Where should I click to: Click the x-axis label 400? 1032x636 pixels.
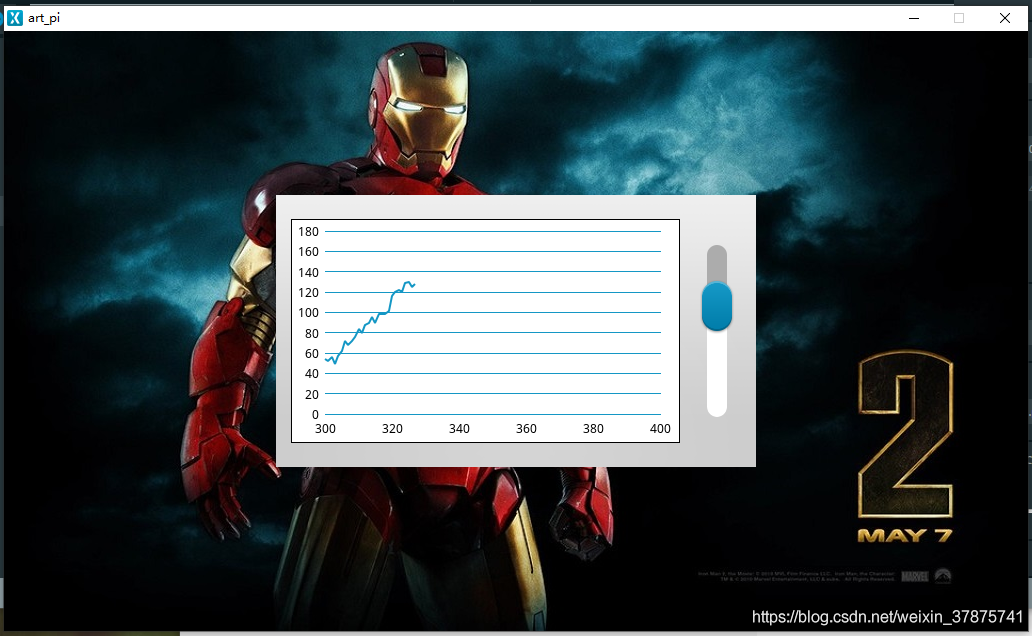(660, 429)
